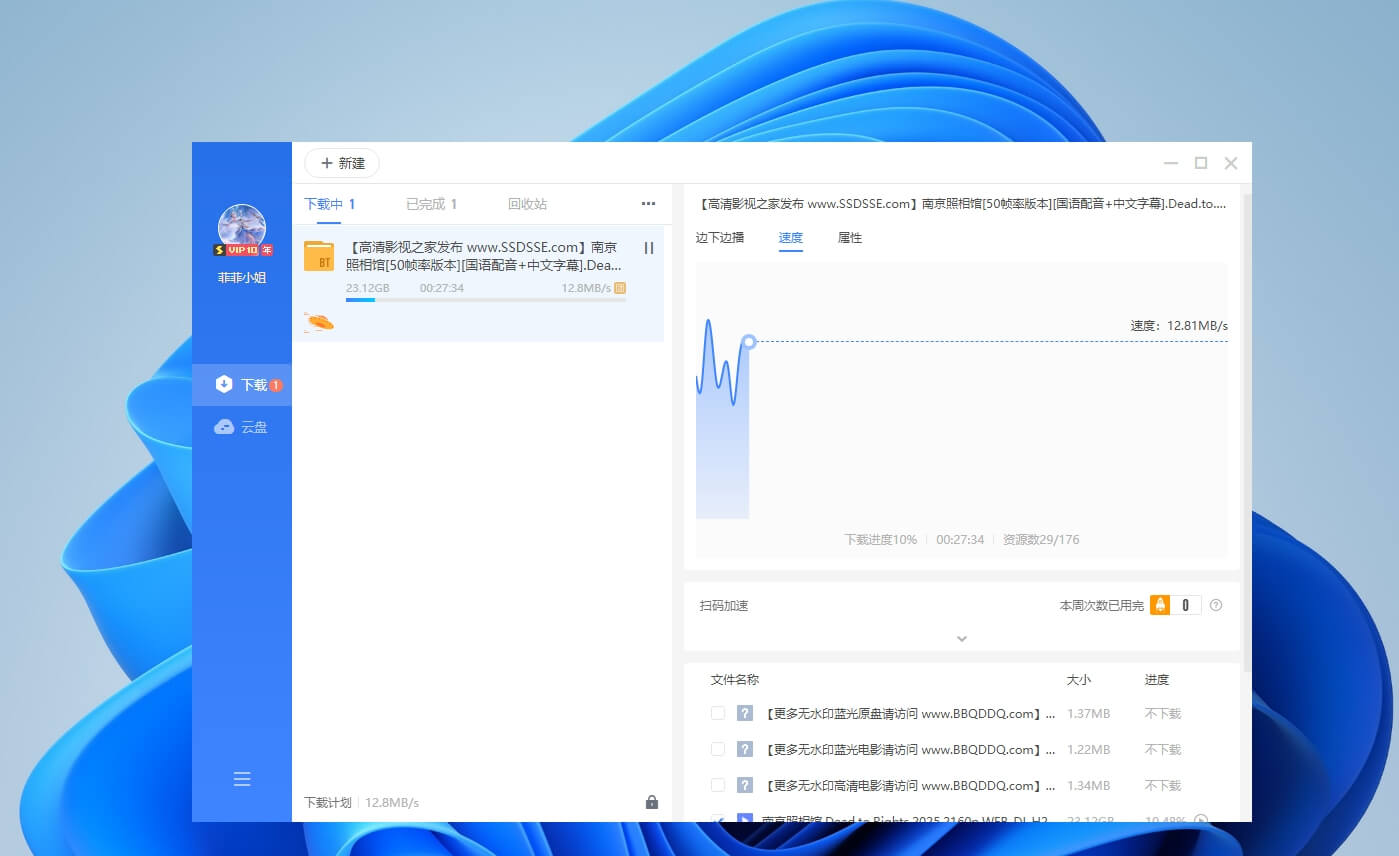The height and width of the screenshot is (856, 1399).
Task: Switch to the 已完成 tab
Action: pos(425,203)
